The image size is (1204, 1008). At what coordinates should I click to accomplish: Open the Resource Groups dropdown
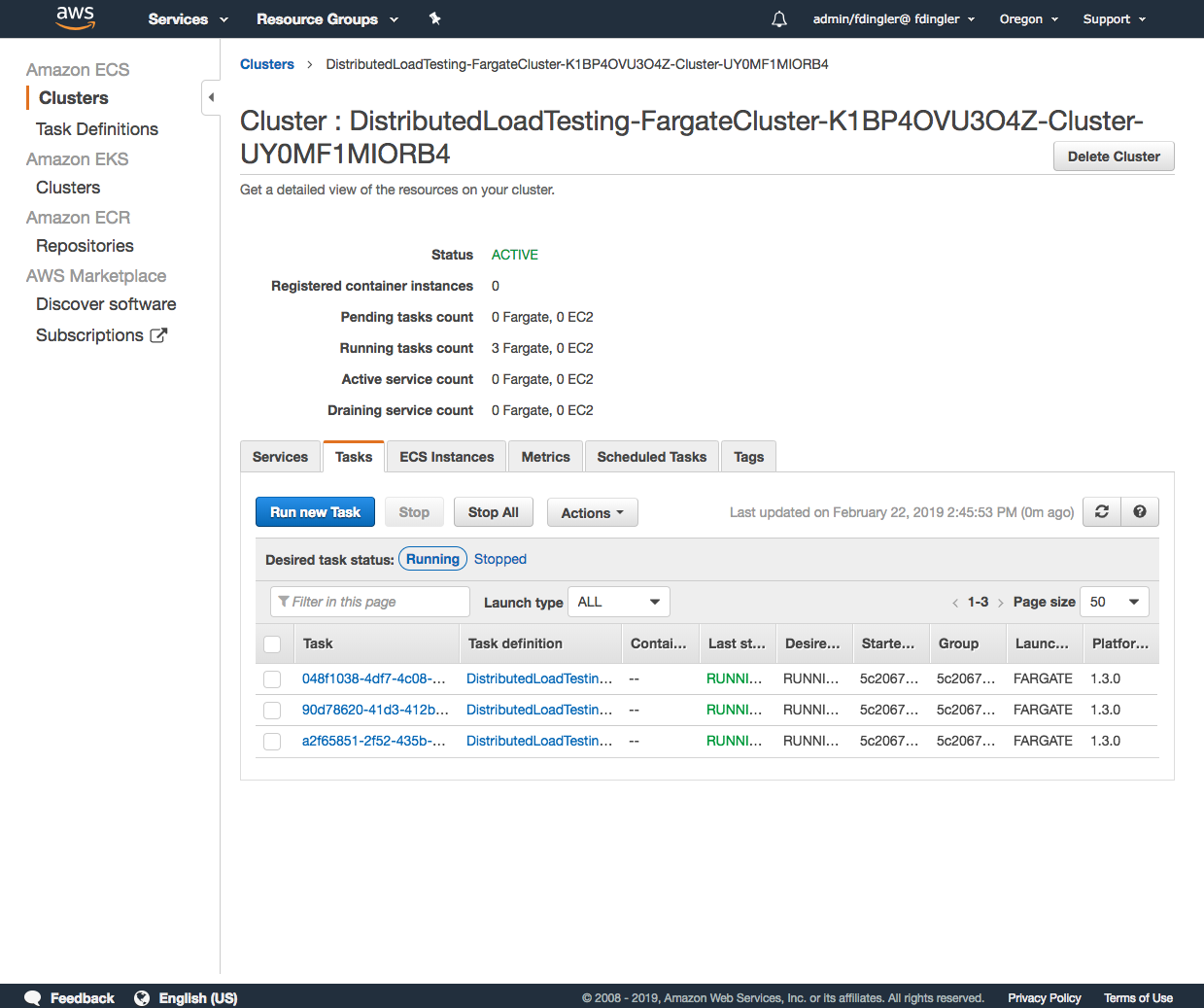tap(327, 19)
